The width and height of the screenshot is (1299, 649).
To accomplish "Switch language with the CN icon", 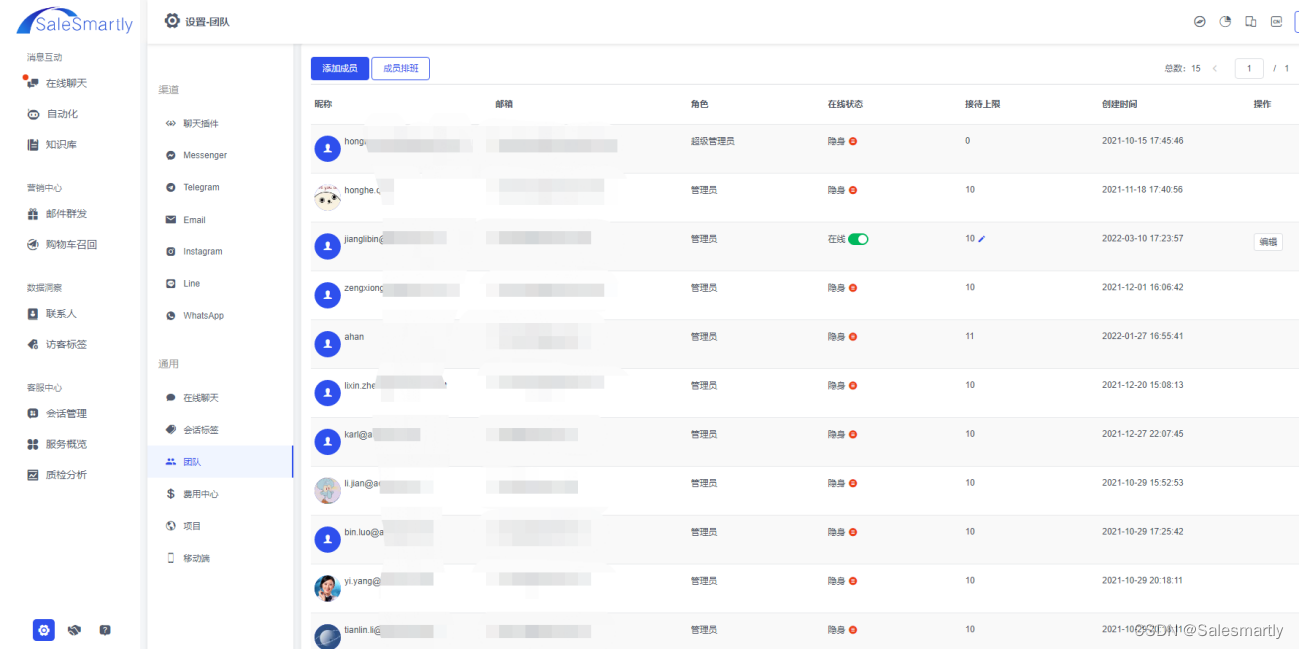I will 1276,21.
